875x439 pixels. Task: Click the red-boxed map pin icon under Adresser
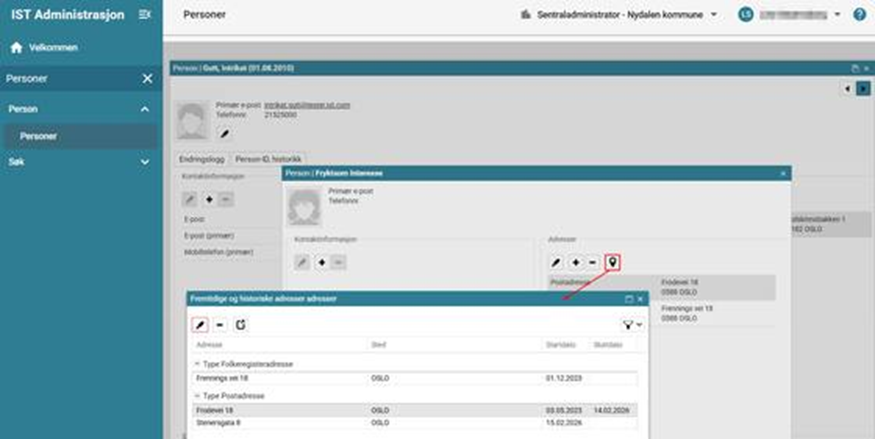tap(613, 262)
